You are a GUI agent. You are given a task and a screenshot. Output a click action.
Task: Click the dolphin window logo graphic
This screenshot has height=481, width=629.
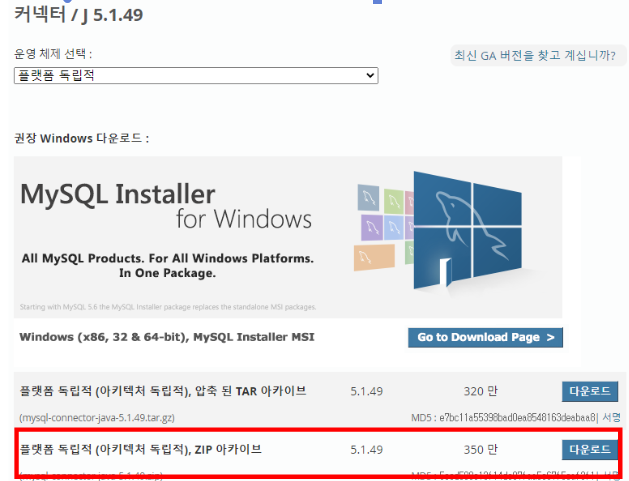point(467,229)
